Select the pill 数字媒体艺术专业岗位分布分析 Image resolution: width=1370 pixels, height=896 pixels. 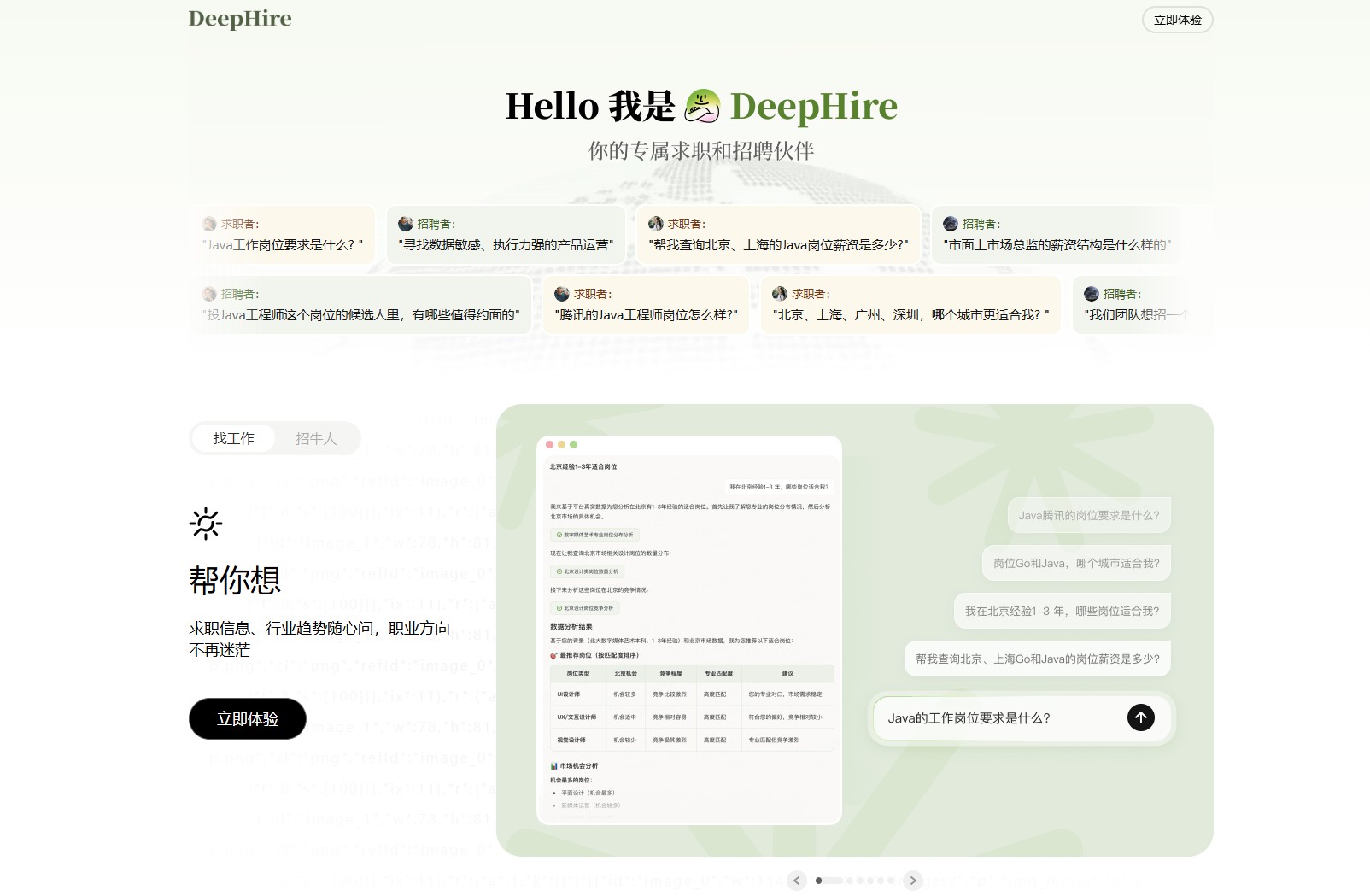(595, 536)
